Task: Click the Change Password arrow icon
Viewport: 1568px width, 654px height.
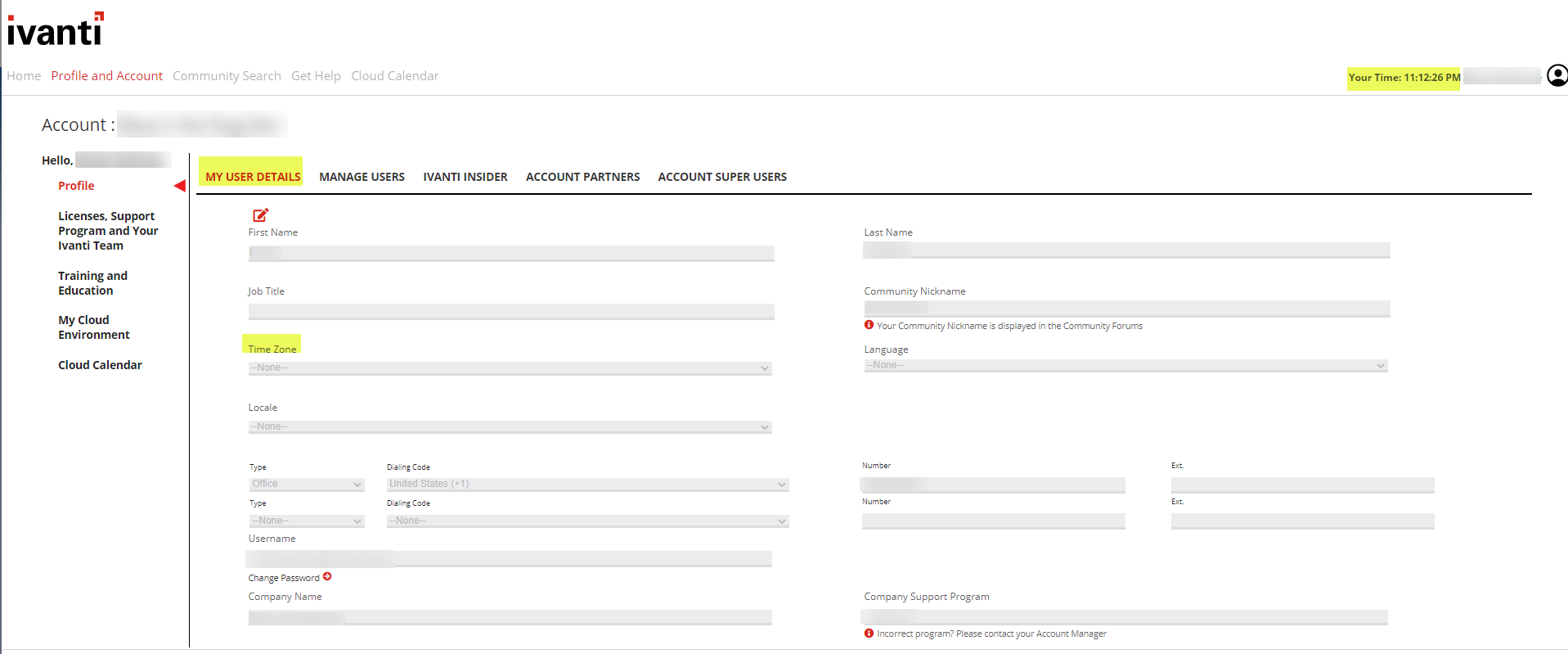Action: coord(327,577)
